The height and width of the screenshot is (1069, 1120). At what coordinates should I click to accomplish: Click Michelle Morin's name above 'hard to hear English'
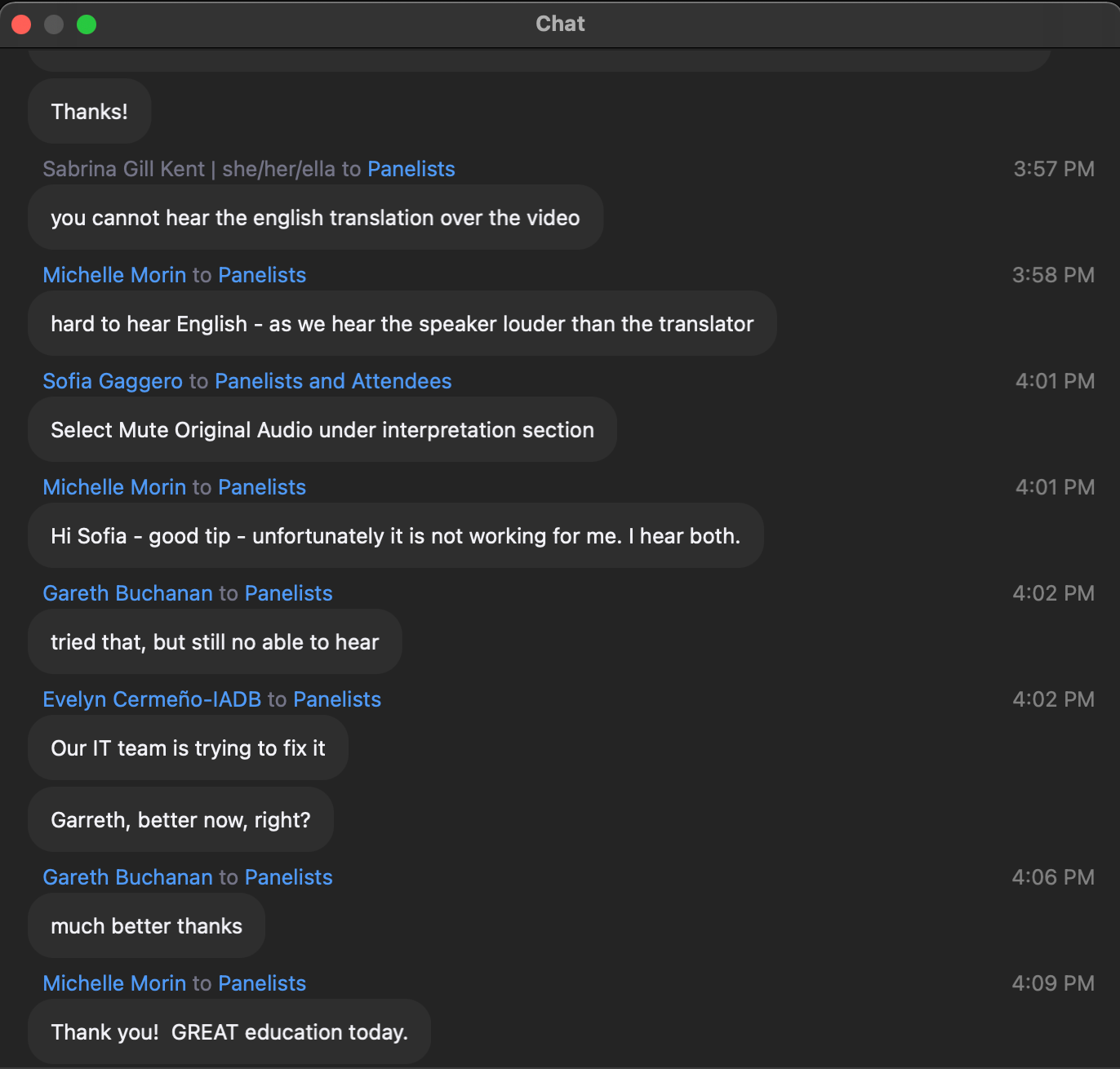click(x=114, y=275)
